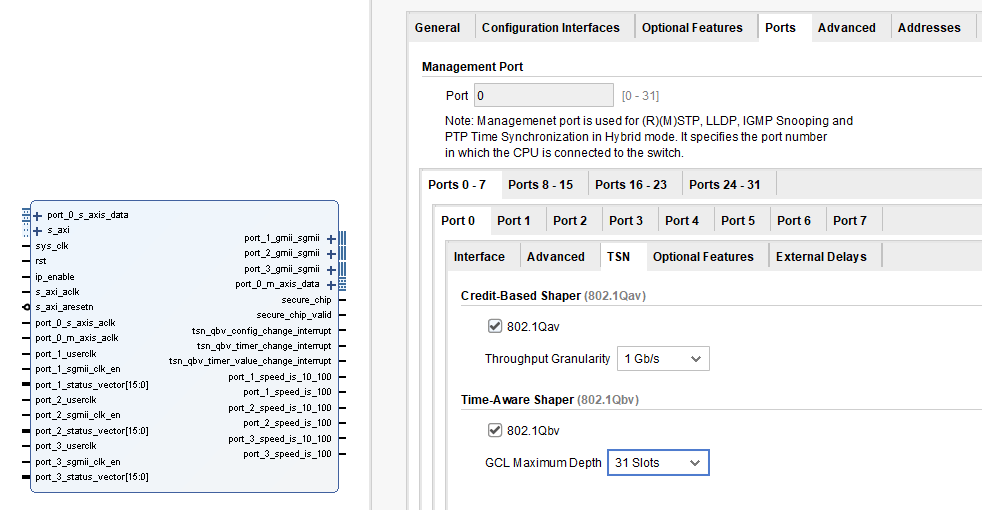Switch to the Configuration Interfaces tab
982x510 pixels.
tap(550, 28)
